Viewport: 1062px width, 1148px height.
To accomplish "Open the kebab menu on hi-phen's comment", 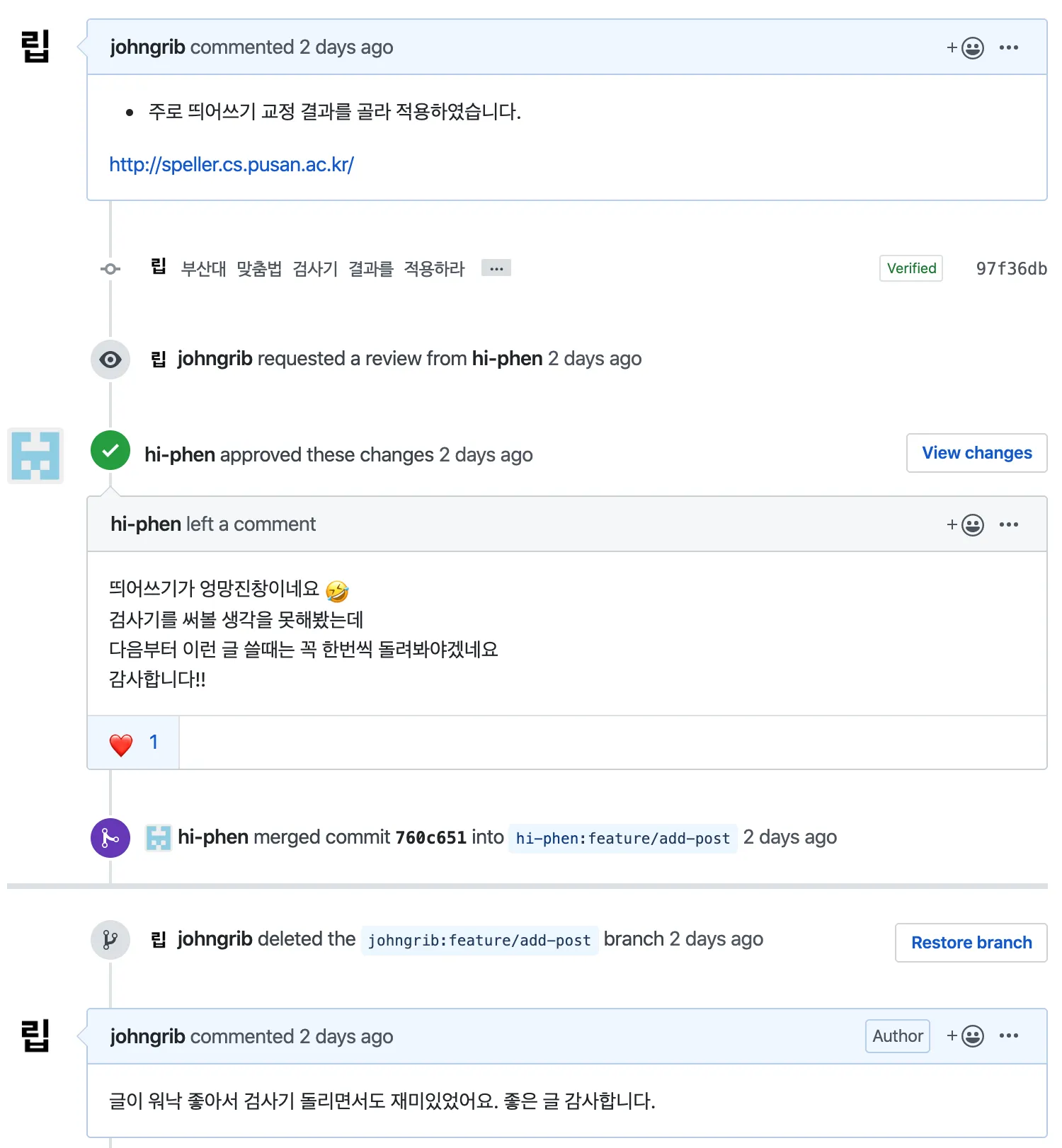I will click(x=1009, y=524).
